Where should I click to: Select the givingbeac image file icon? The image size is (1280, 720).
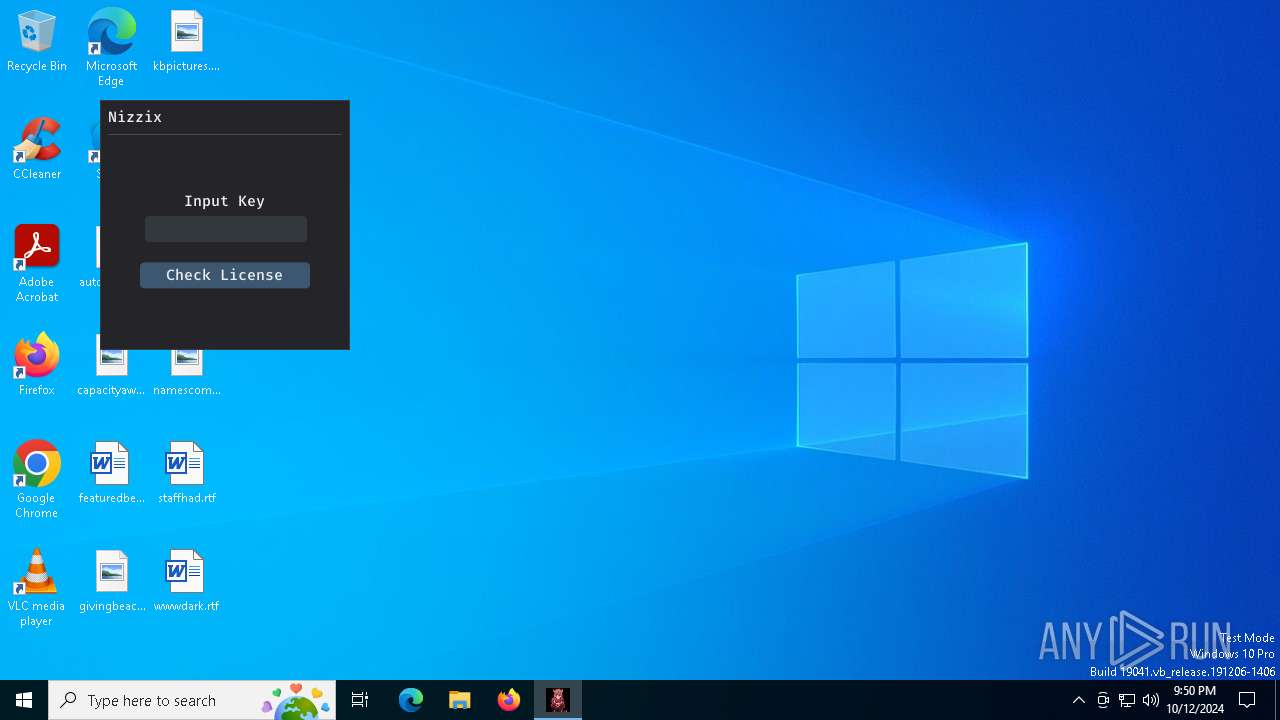[x=112, y=582]
